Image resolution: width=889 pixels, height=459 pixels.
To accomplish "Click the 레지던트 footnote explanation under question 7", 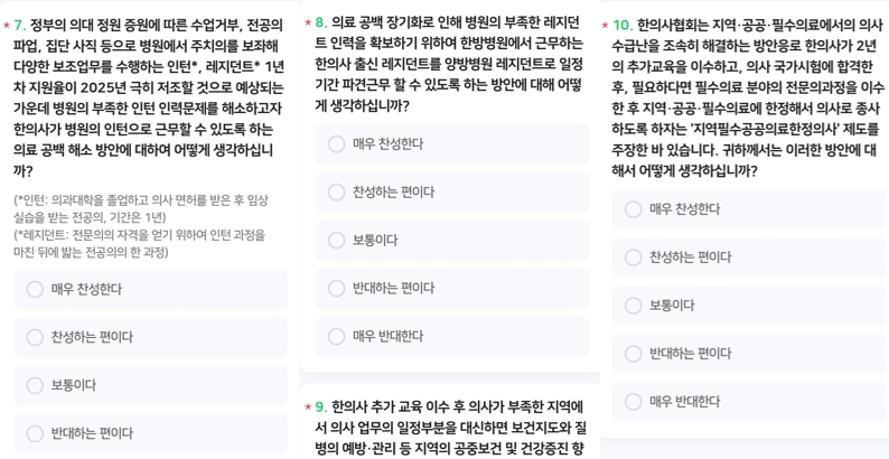I will coord(139,244).
